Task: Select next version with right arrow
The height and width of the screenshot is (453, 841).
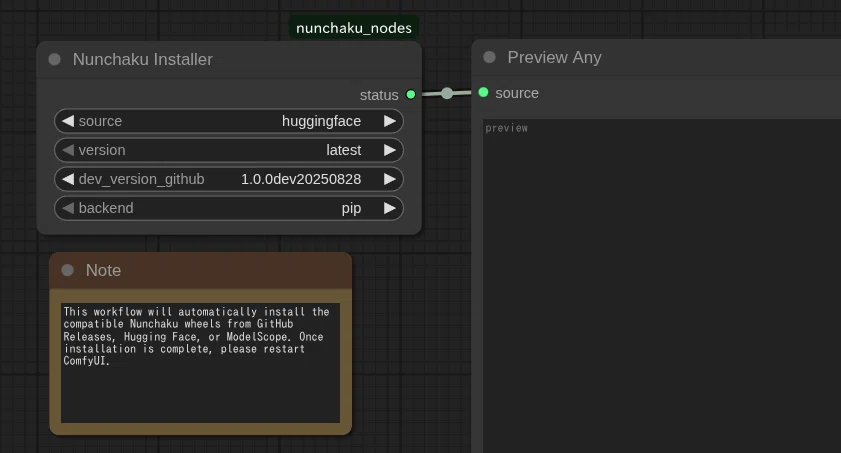Action: [x=390, y=150]
